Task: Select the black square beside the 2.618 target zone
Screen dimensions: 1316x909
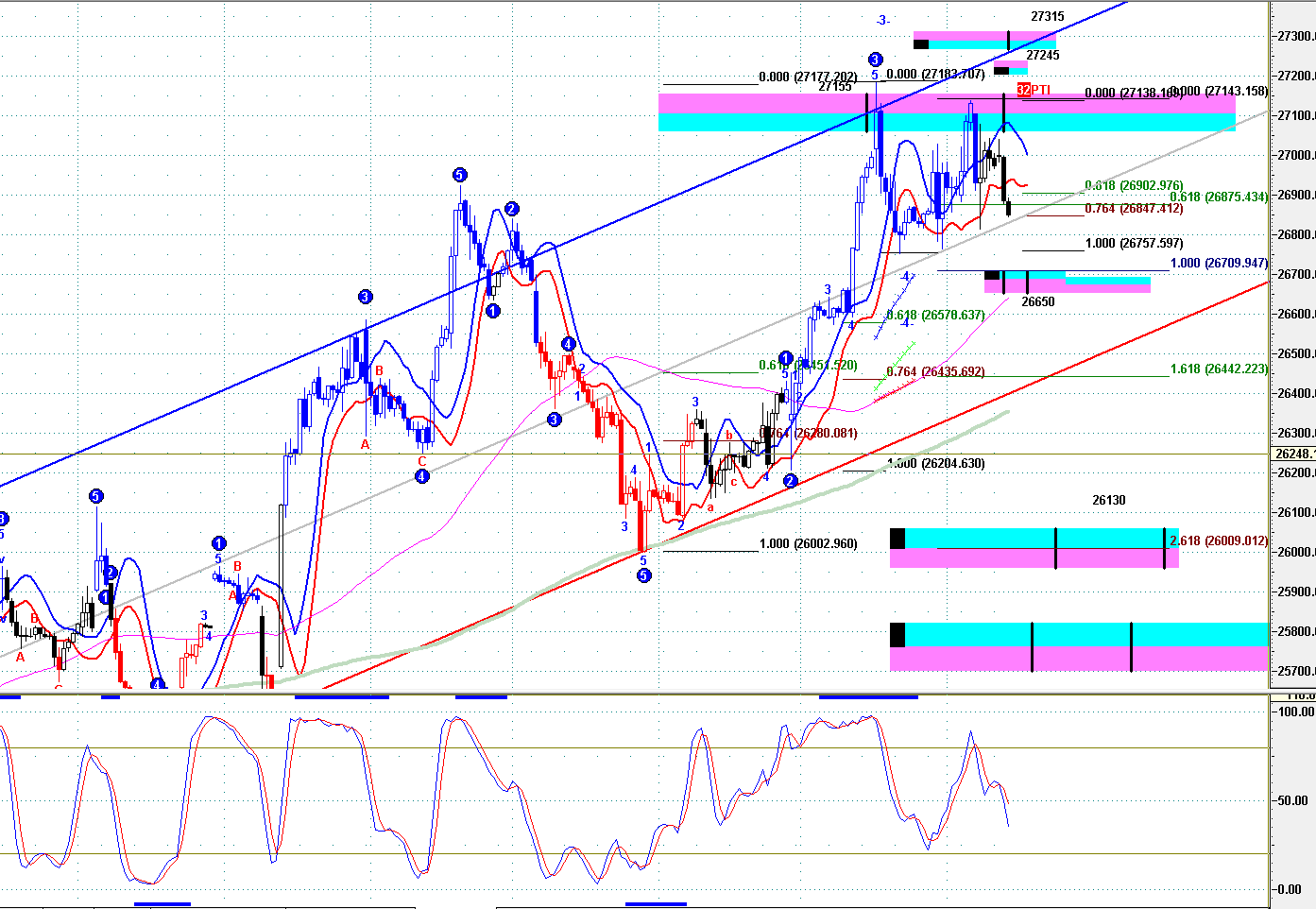Action: pos(897,539)
